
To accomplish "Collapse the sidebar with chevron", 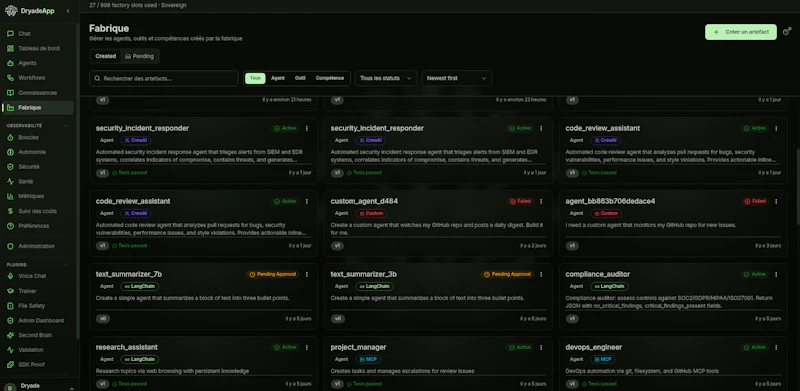I will click(x=68, y=11).
